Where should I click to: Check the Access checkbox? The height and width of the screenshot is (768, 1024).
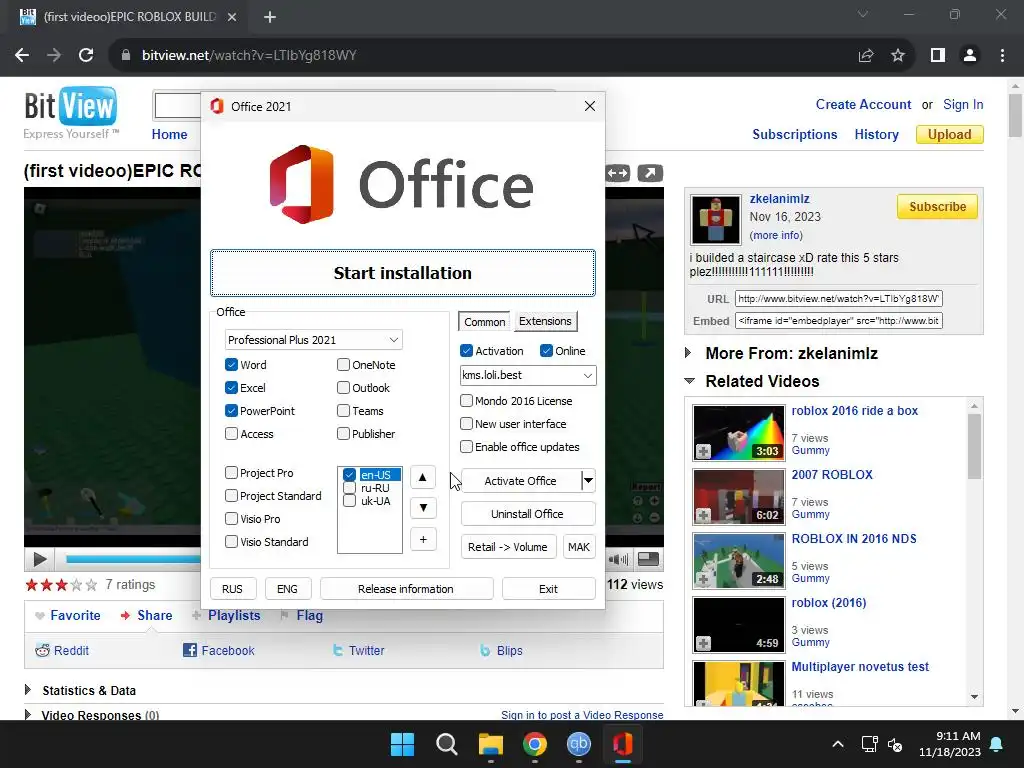tap(231, 434)
